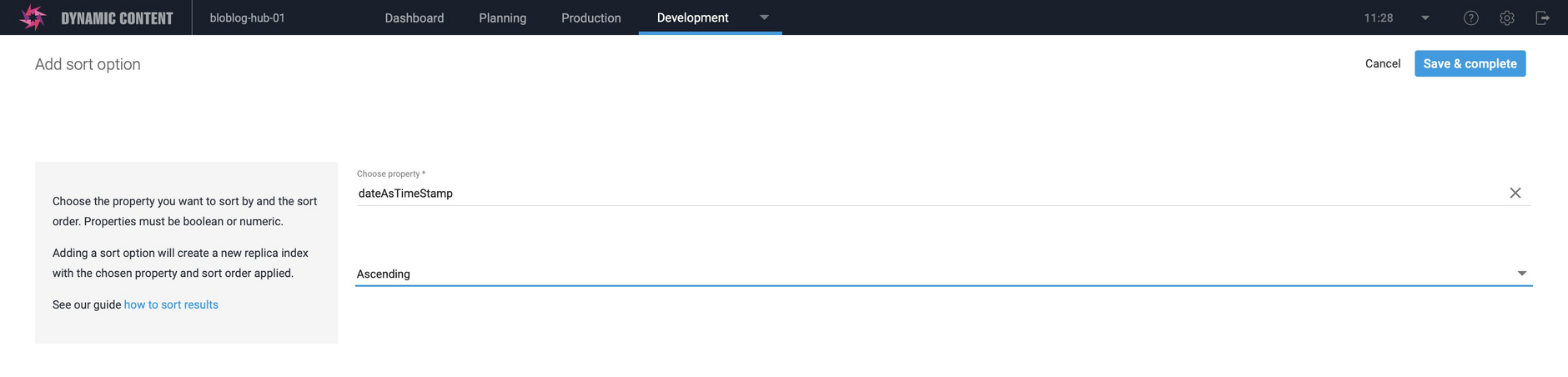Open the dropdown arrow beside the time
The height and width of the screenshot is (377, 1568).
(x=1425, y=18)
